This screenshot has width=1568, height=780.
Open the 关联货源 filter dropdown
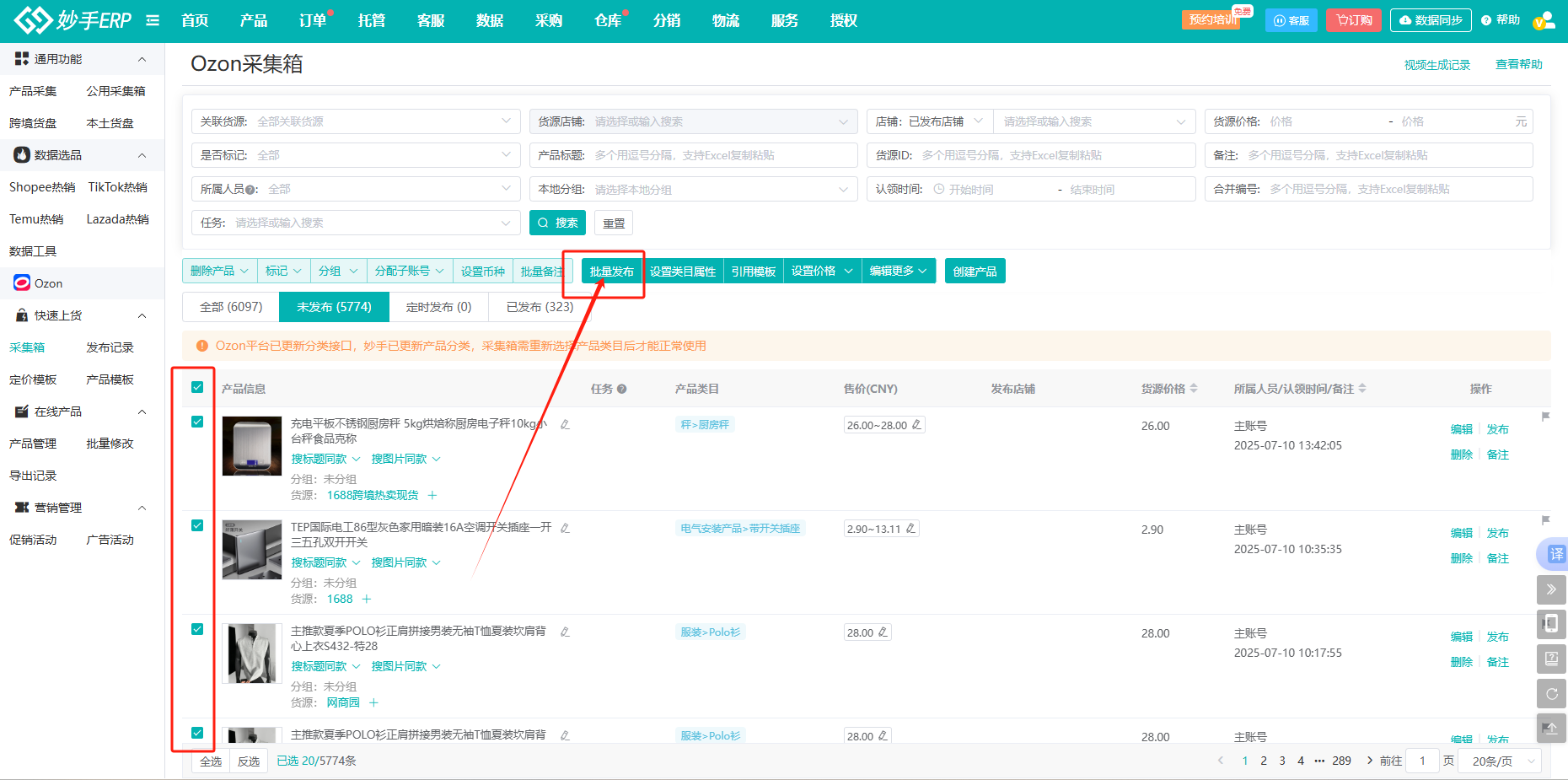[x=354, y=121]
